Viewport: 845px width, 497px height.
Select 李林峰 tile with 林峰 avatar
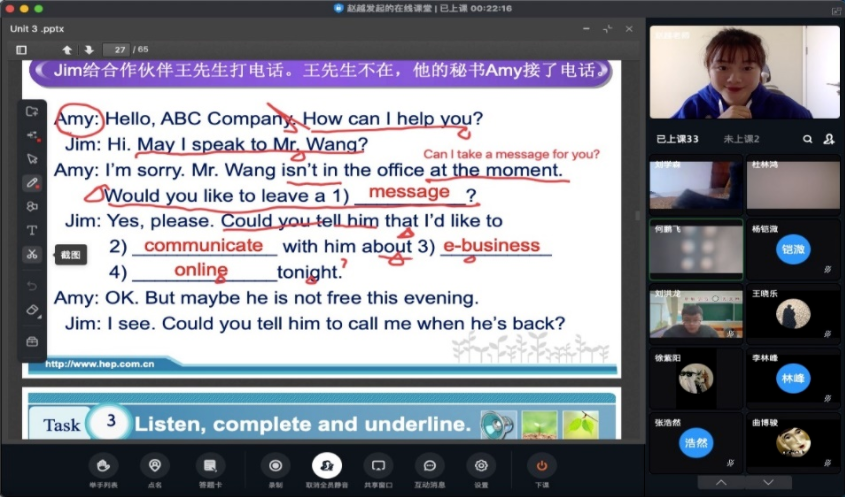click(x=793, y=378)
